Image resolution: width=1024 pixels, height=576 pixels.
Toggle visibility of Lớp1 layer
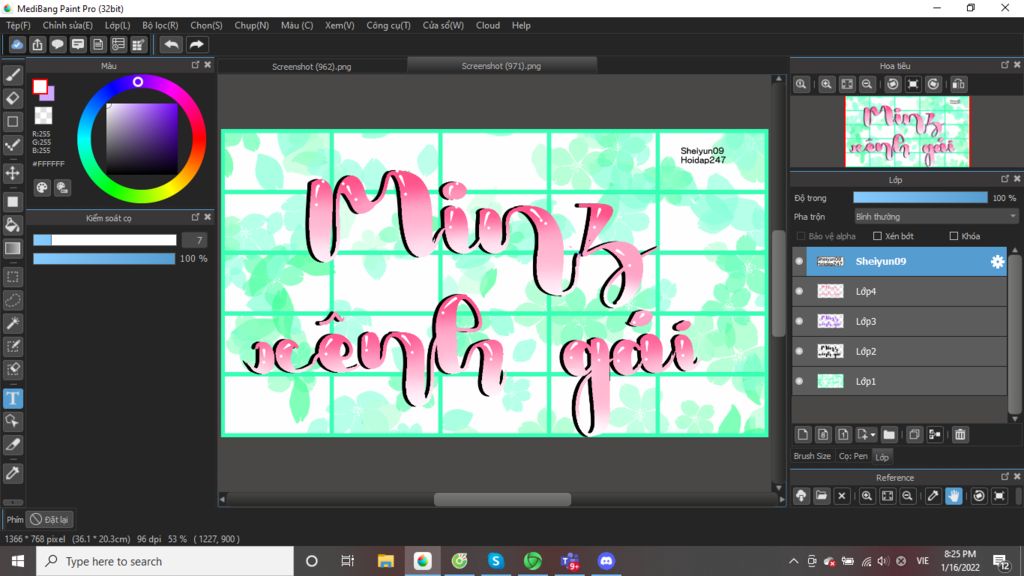799,381
